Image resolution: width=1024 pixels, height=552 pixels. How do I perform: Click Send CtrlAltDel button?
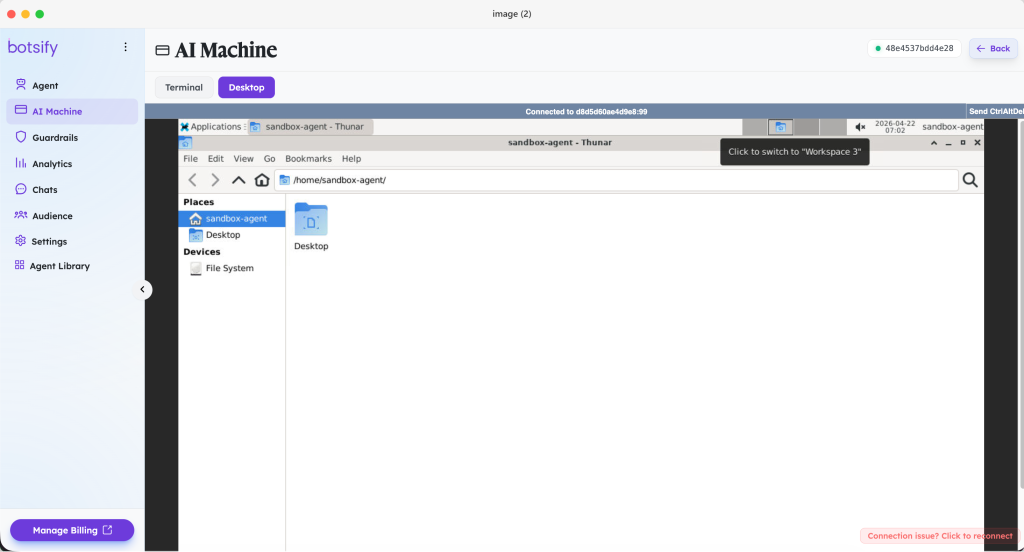(995, 112)
